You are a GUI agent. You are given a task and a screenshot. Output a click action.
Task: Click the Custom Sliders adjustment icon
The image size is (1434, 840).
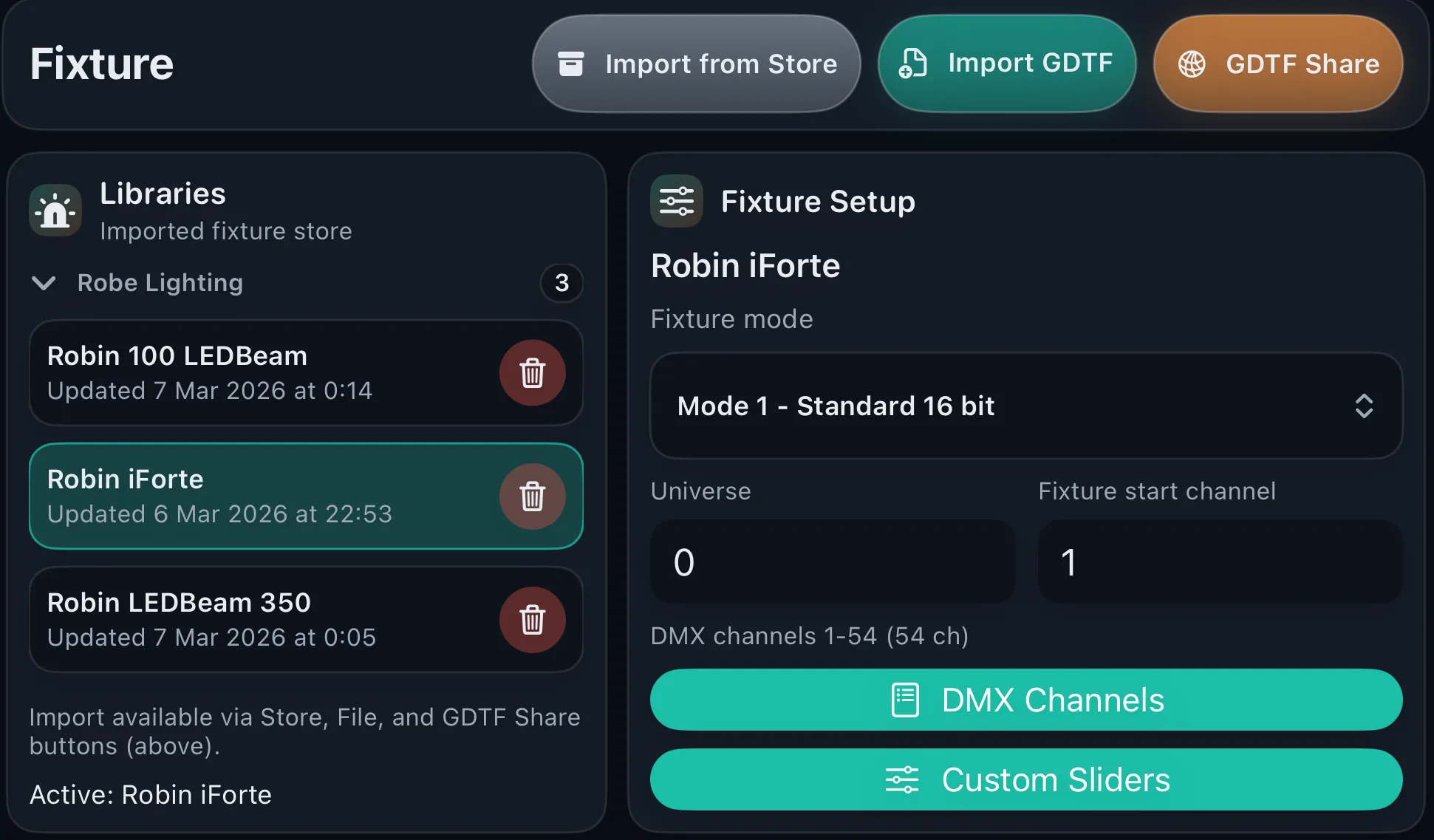coord(902,779)
